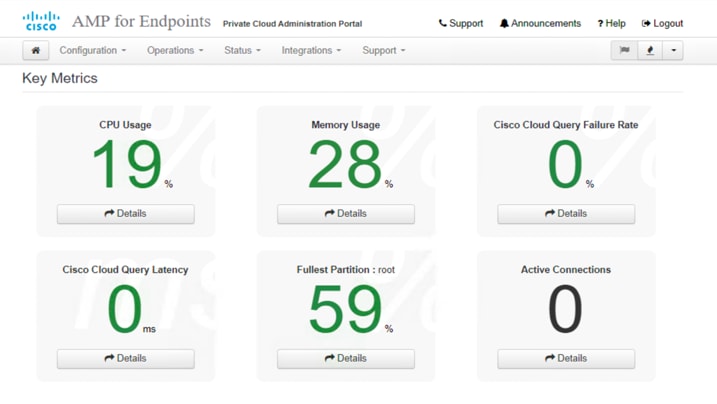Screen dimensions: 717x404
Task: Click the bell icon beside Announcements
Action: click(504, 23)
